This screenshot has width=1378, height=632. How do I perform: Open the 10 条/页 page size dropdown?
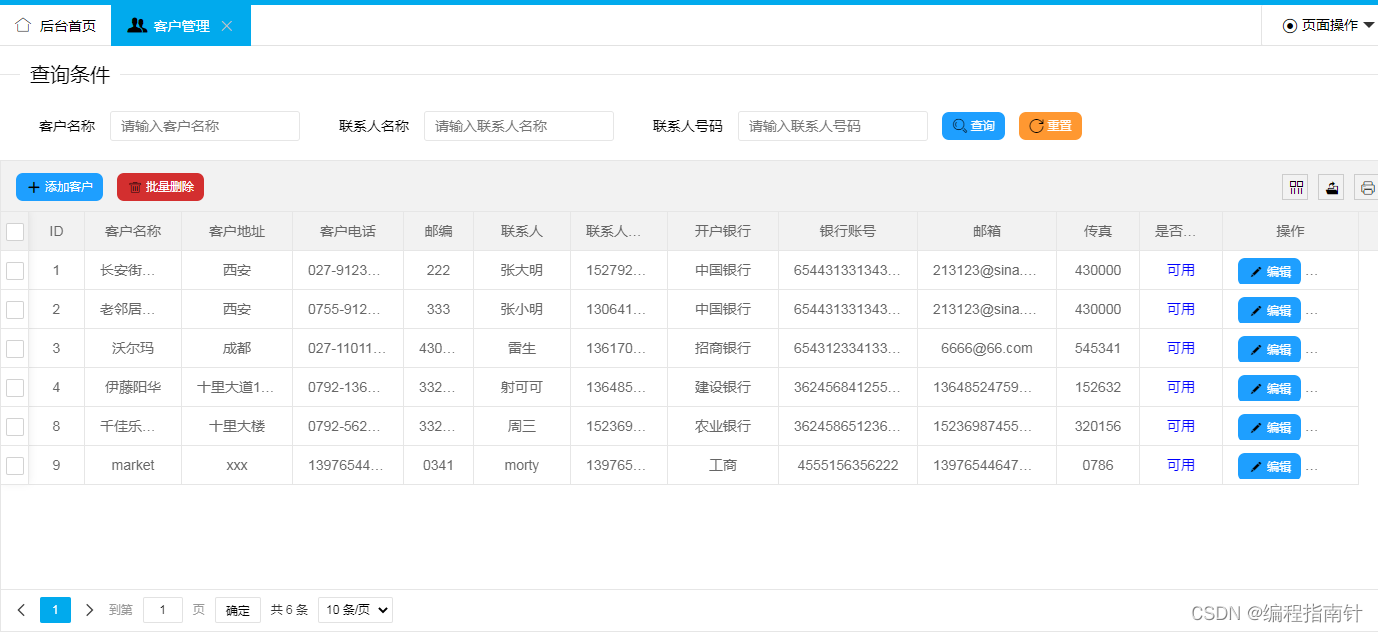tap(355, 610)
